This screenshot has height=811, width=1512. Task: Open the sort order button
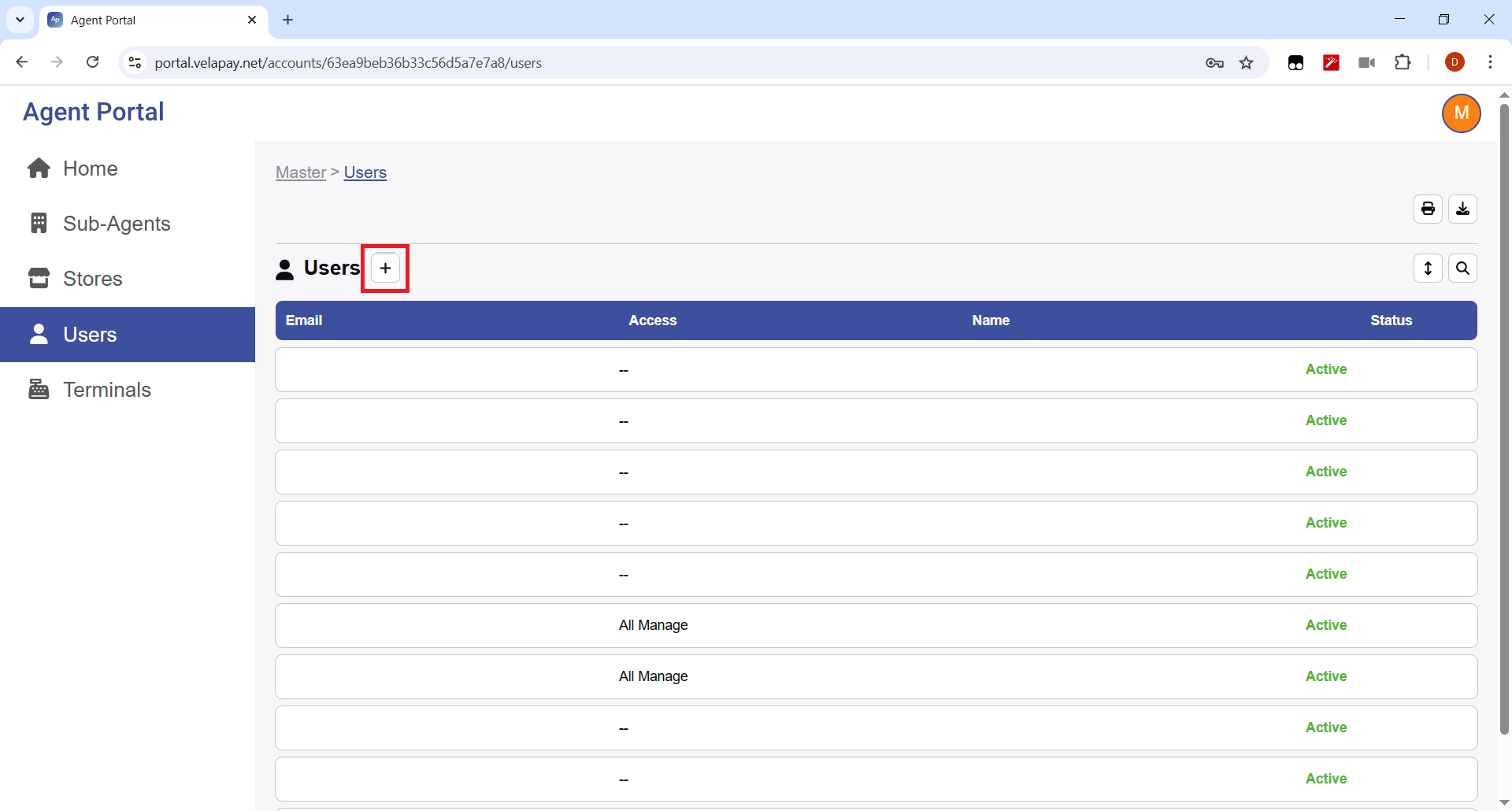point(1428,268)
